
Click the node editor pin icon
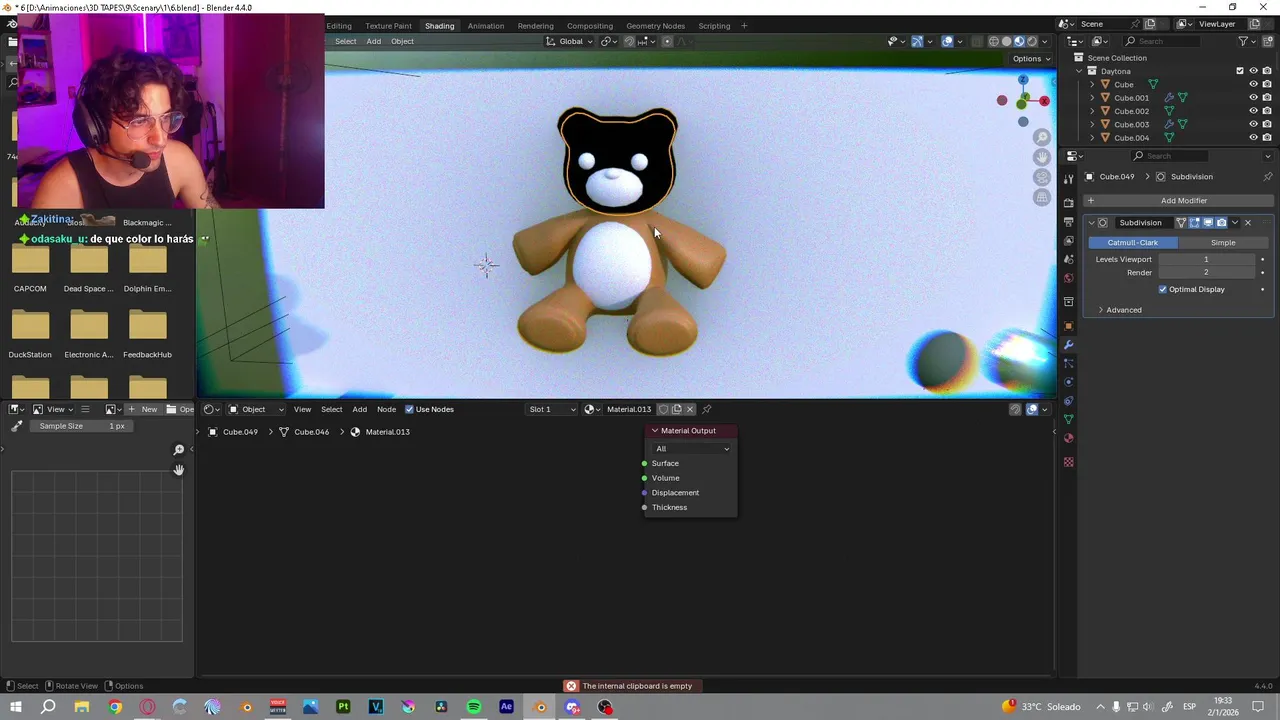pyautogui.click(x=707, y=409)
